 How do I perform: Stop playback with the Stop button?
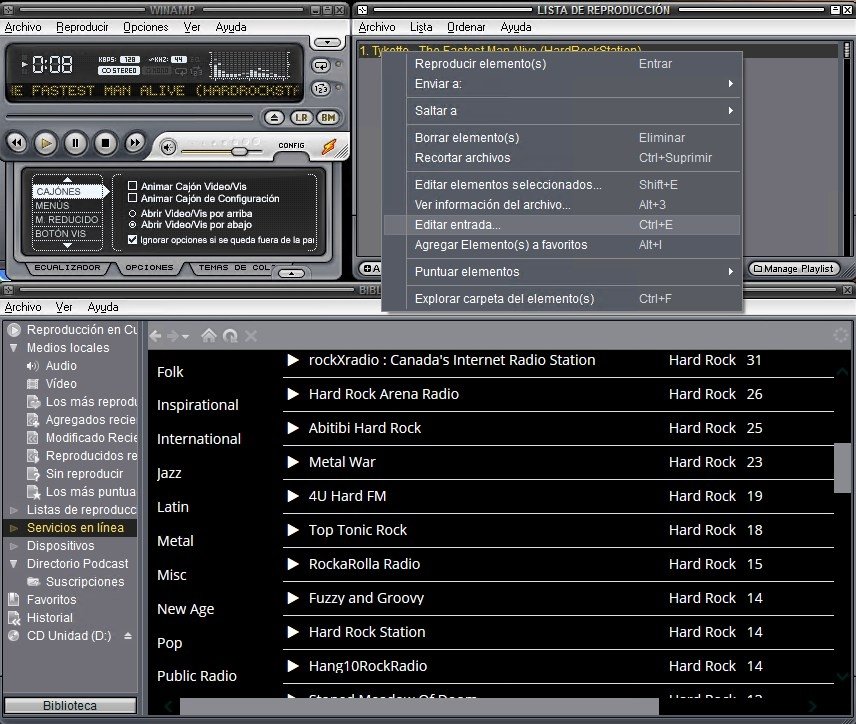point(105,144)
